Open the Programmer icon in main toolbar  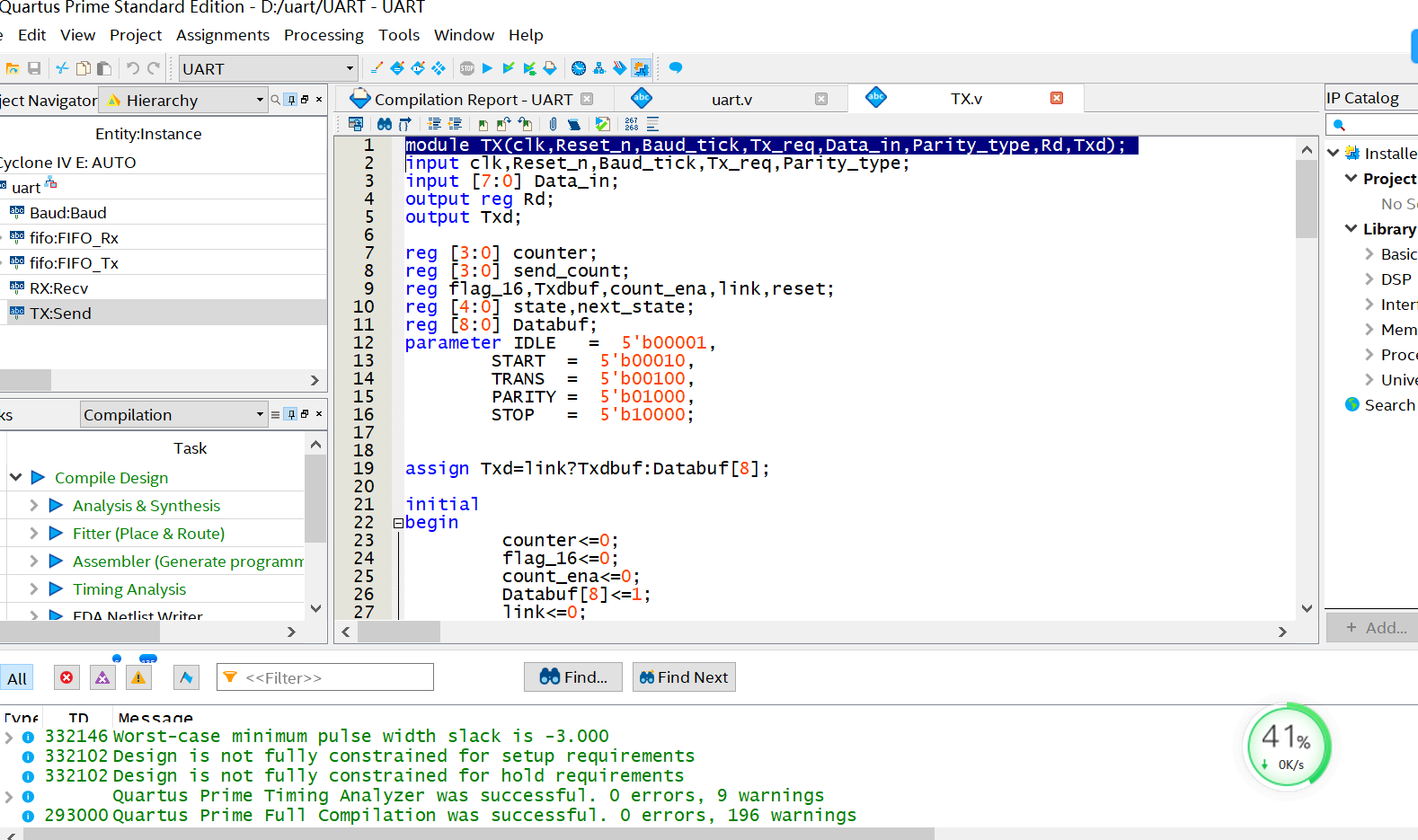pos(620,68)
